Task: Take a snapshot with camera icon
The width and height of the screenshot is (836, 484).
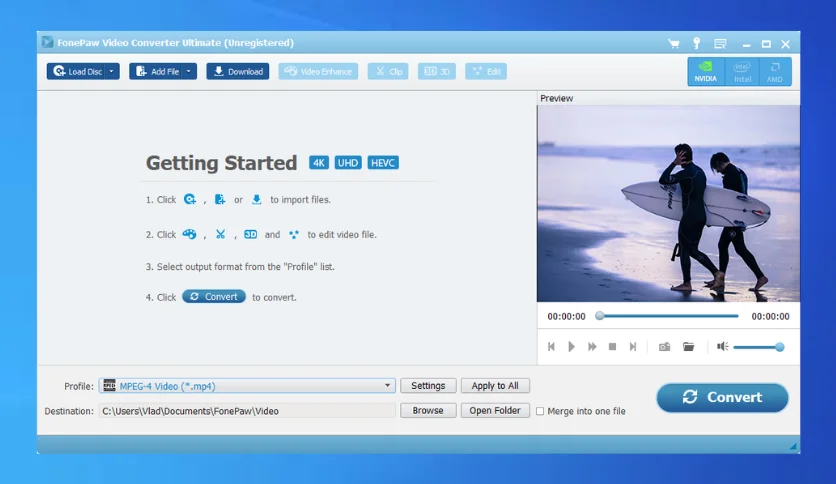Action: click(664, 347)
